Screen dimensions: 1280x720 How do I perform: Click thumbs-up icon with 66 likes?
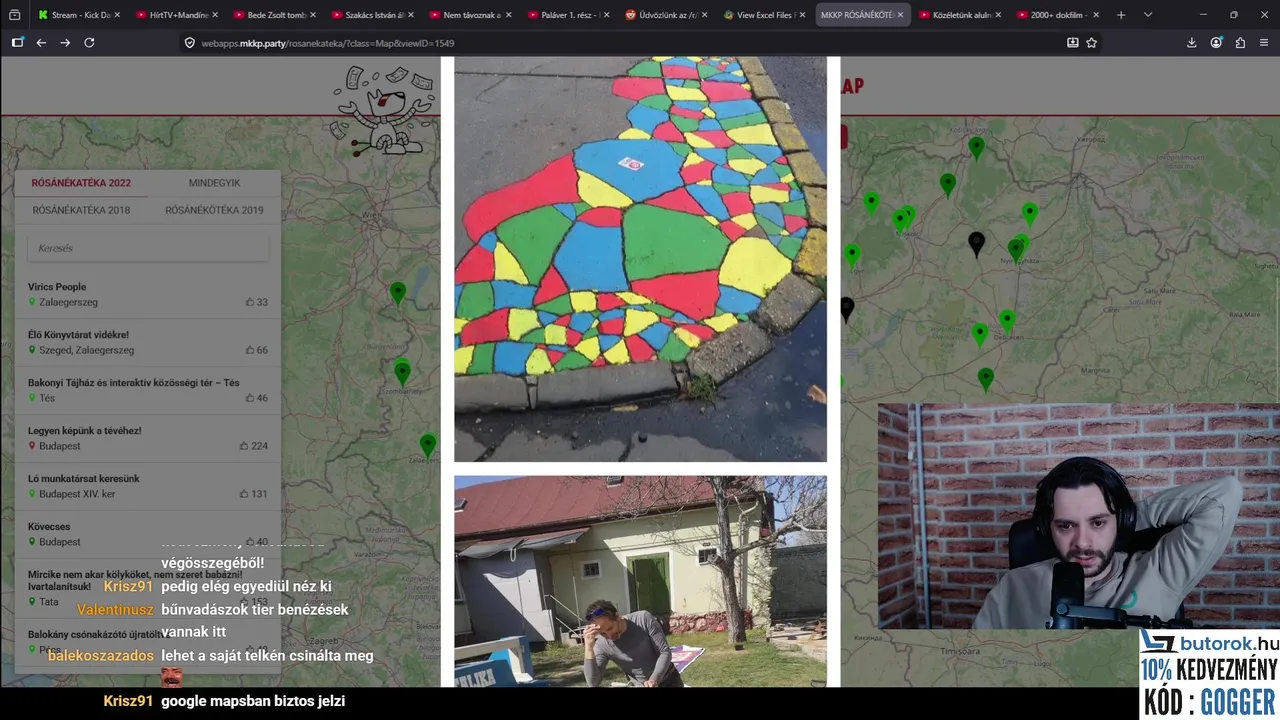click(x=250, y=350)
